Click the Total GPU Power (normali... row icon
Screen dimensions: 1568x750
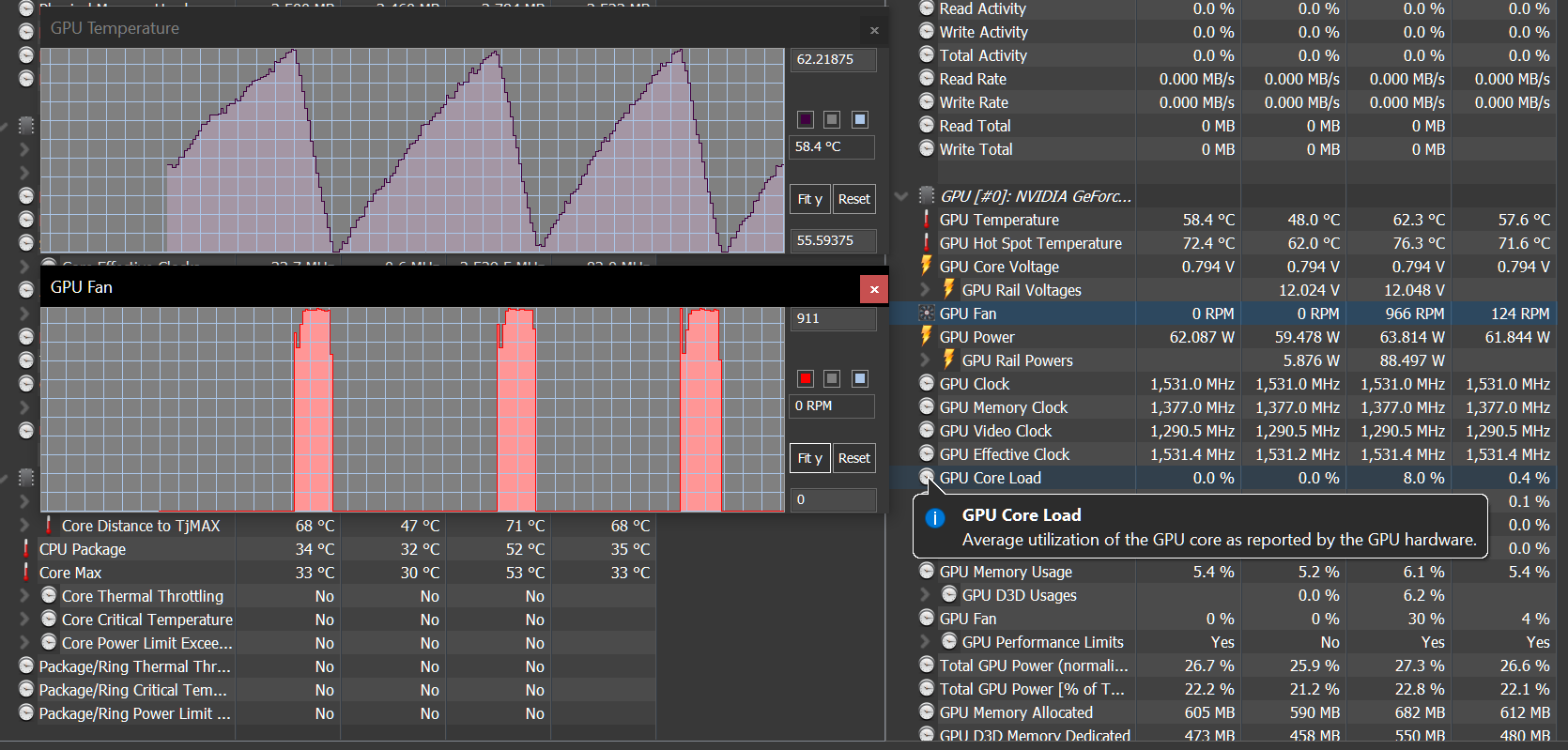(x=927, y=665)
